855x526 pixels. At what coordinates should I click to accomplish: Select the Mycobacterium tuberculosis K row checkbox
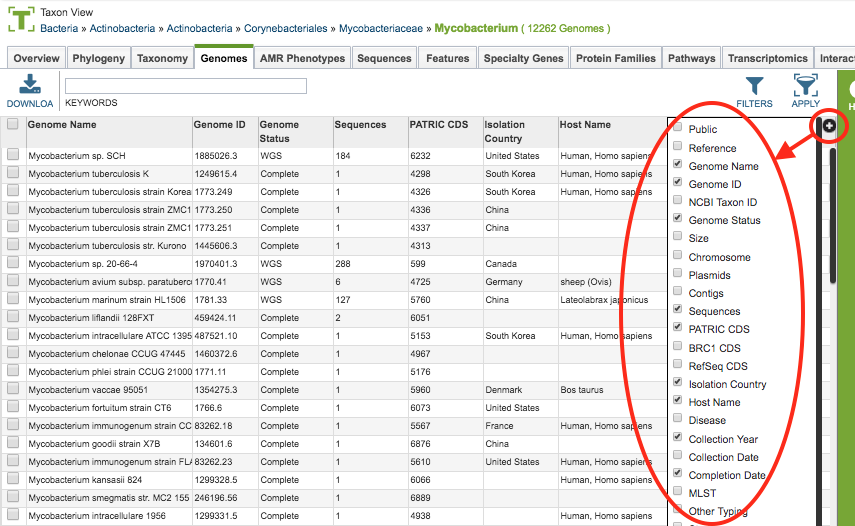pyautogui.click(x=13, y=173)
